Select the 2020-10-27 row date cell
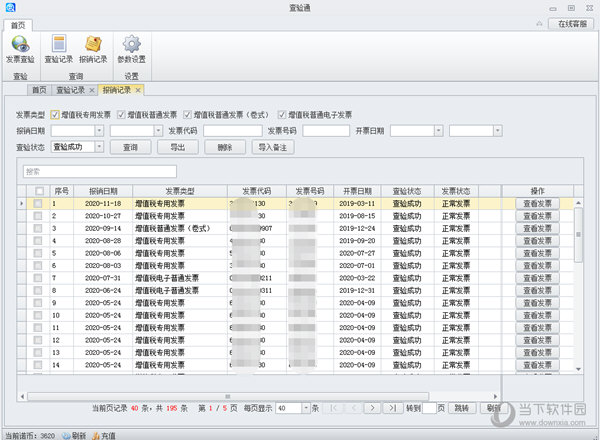 click(x=103, y=216)
